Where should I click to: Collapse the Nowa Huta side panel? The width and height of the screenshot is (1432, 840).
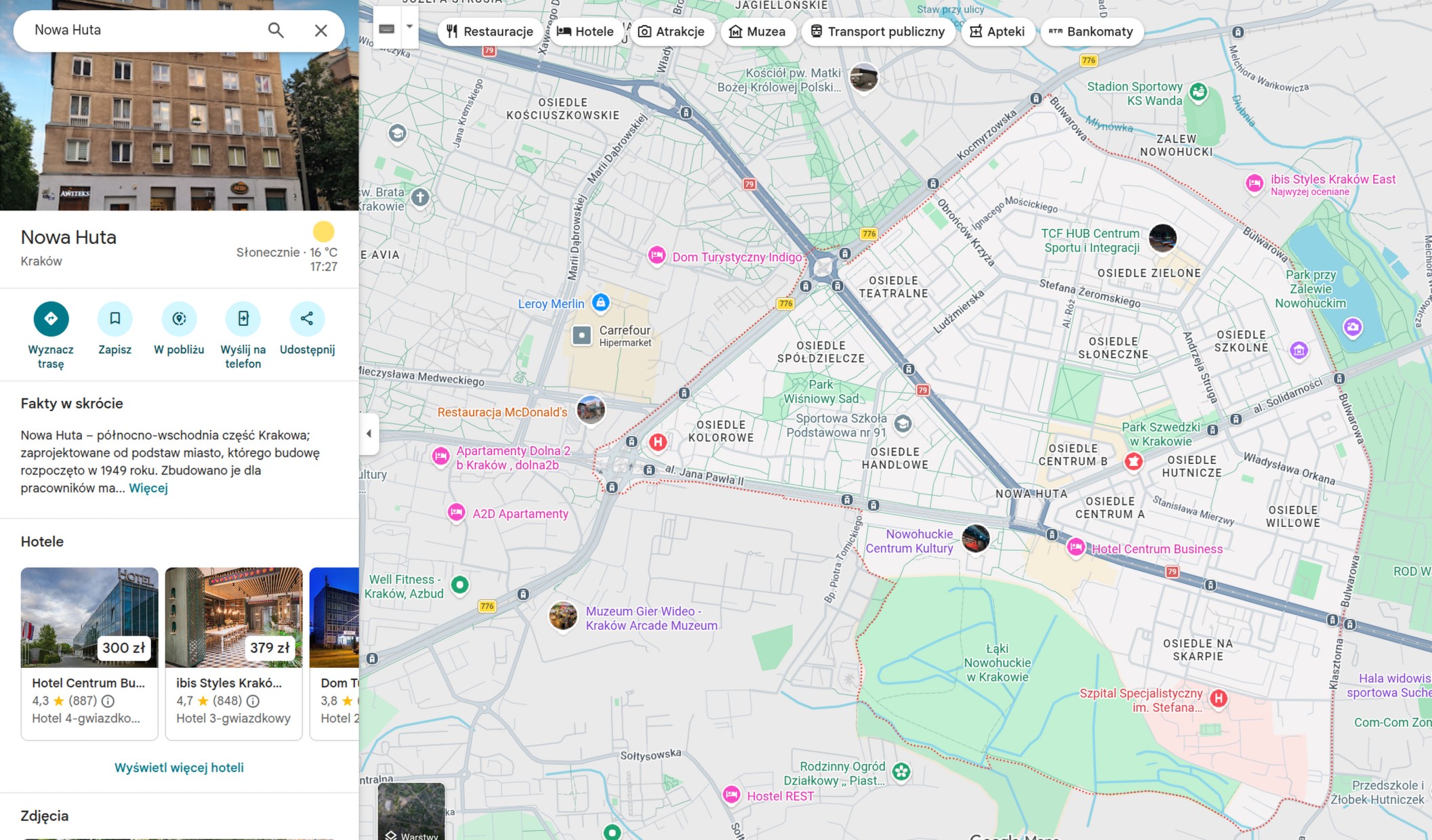click(x=369, y=434)
